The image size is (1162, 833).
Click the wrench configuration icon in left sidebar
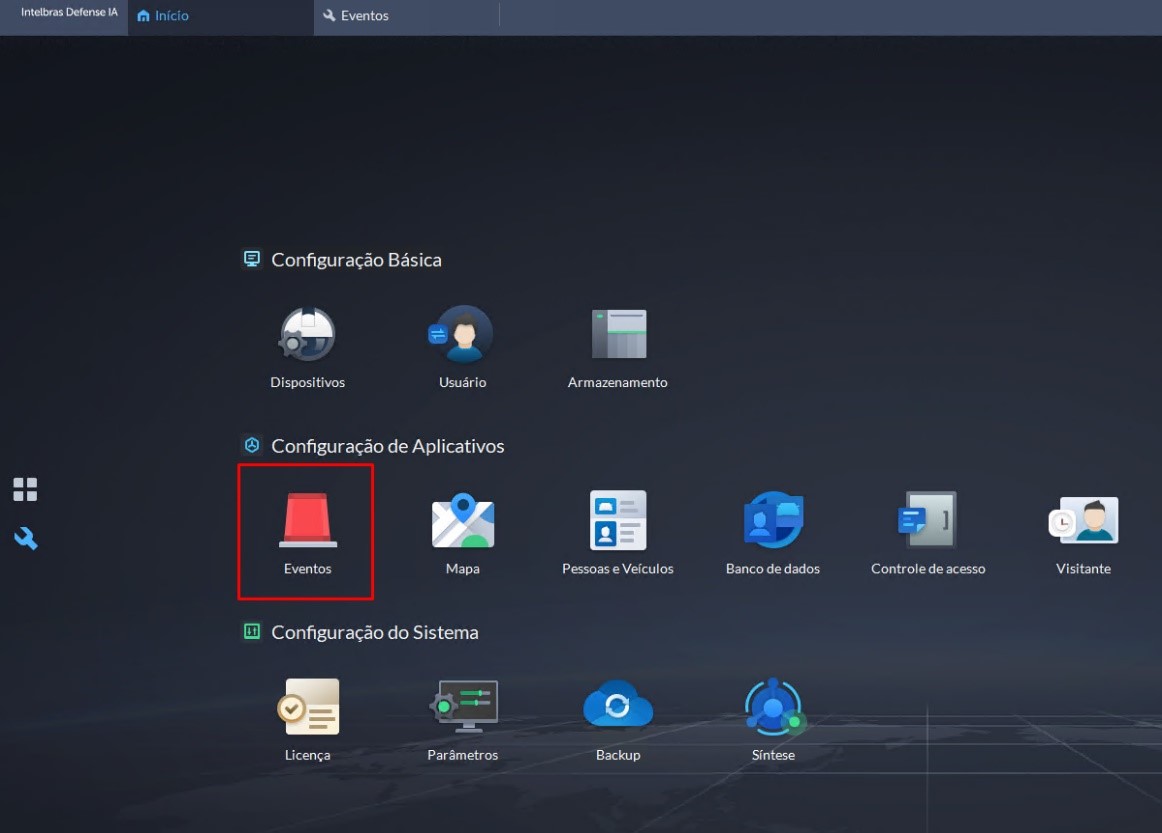click(25, 538)
